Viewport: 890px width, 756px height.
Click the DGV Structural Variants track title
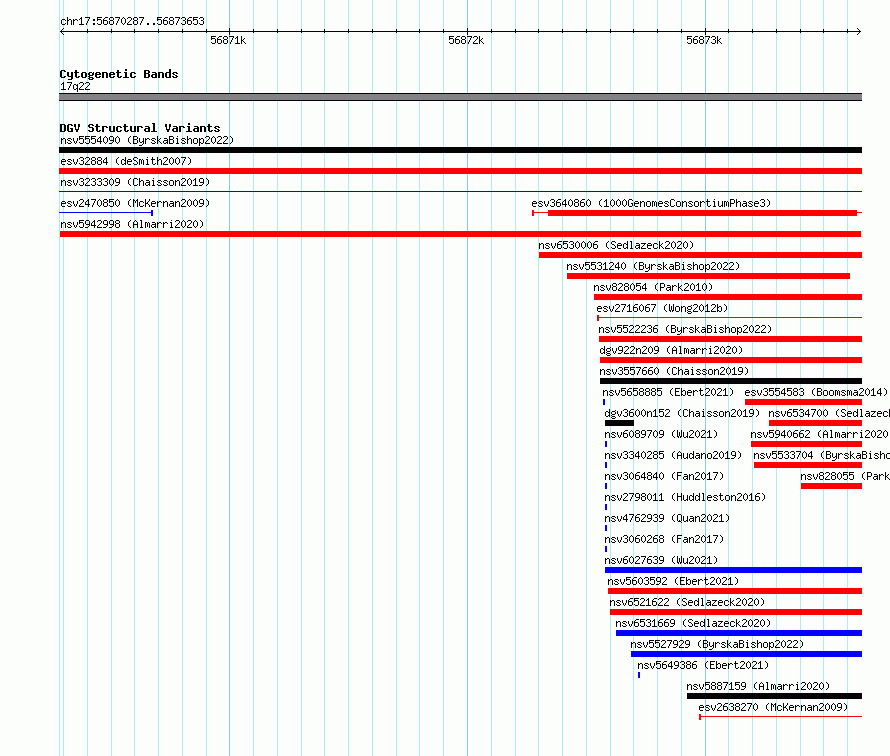click(140, 128)
